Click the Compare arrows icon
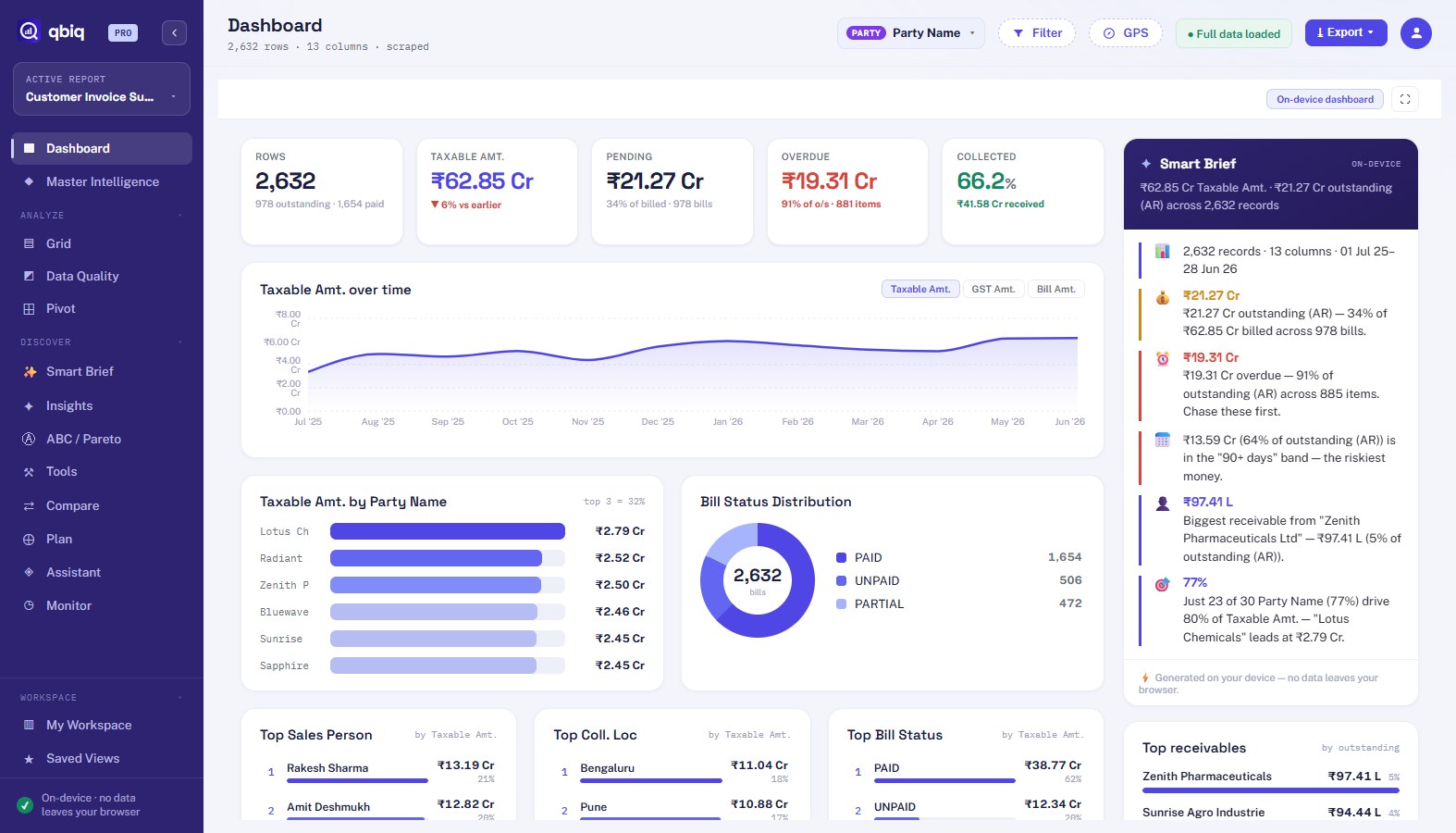The image size is (1456, 833). (x=29, y=505)
